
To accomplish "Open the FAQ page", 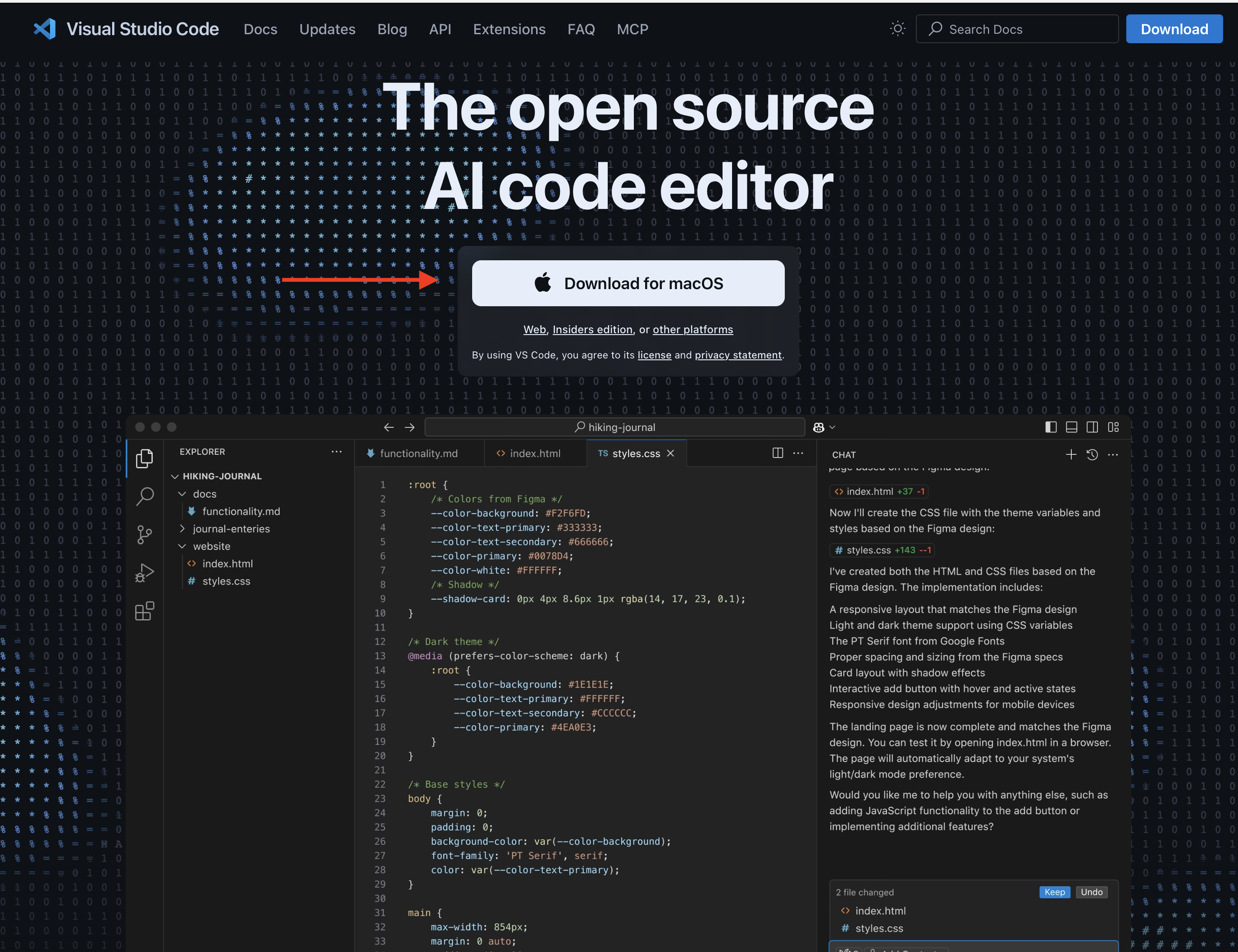I will 581,29.
